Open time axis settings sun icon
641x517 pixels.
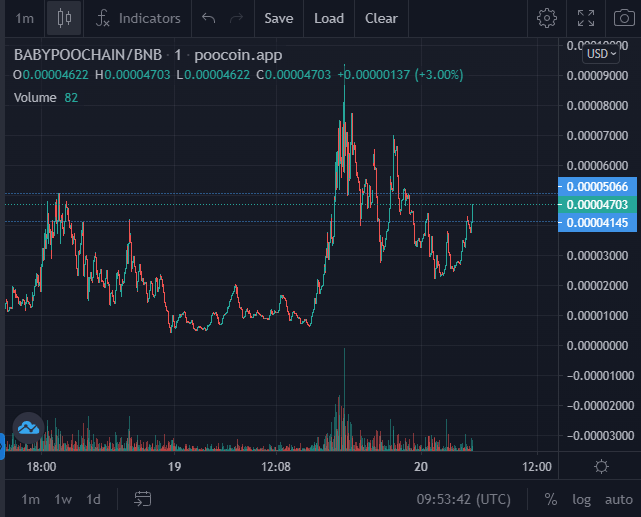pyautogui.click(x=601, y=466)
